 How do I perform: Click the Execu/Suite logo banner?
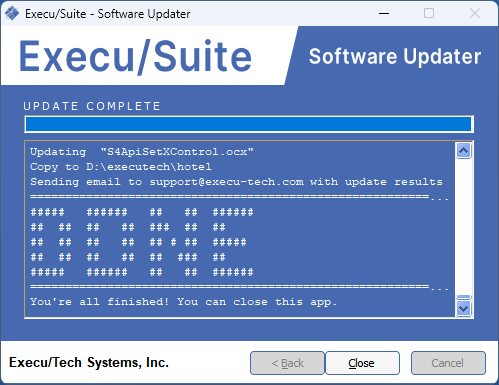(135, 56)
